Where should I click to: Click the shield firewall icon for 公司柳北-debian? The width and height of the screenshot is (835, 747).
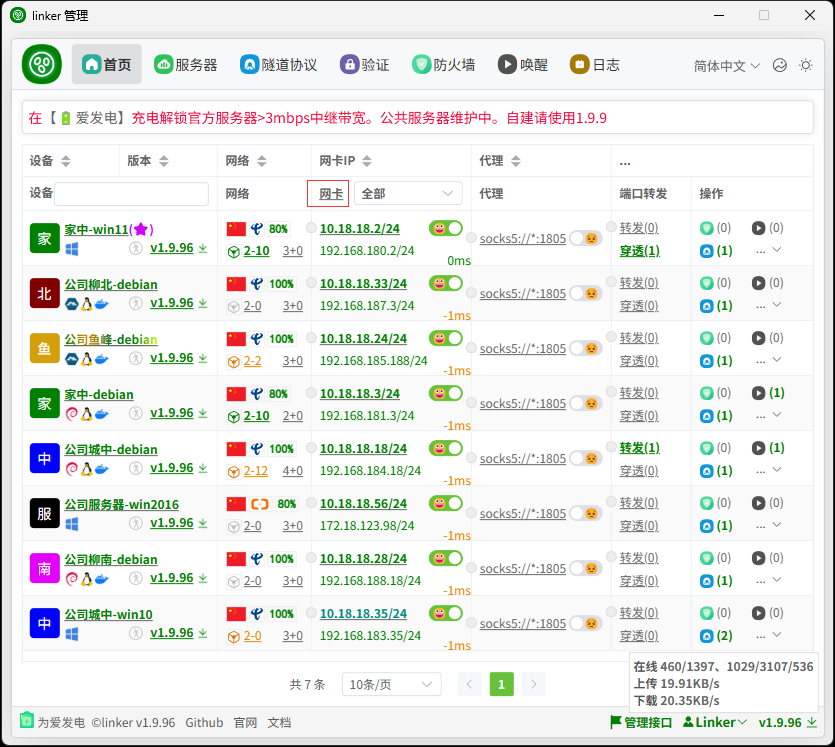[x=706, y=283]
